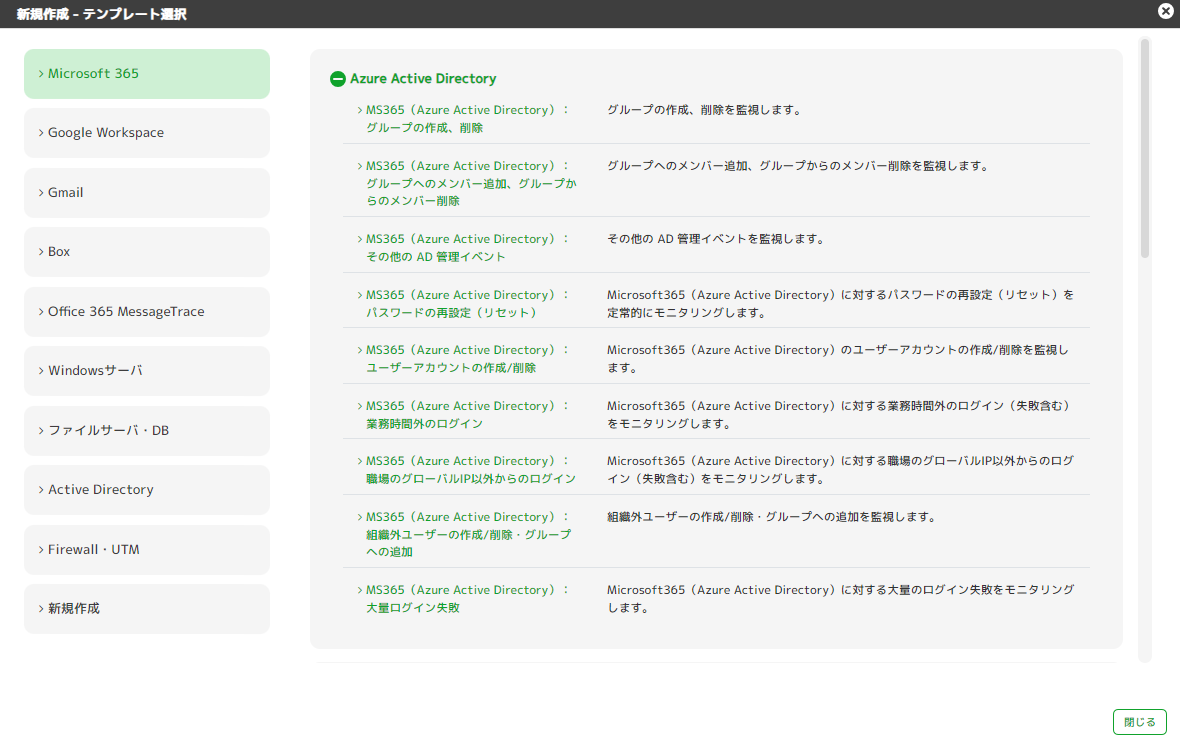Click chevron beside 業務時間外のログイン template
Screen dimensions: 1180x741
(360, 405)
